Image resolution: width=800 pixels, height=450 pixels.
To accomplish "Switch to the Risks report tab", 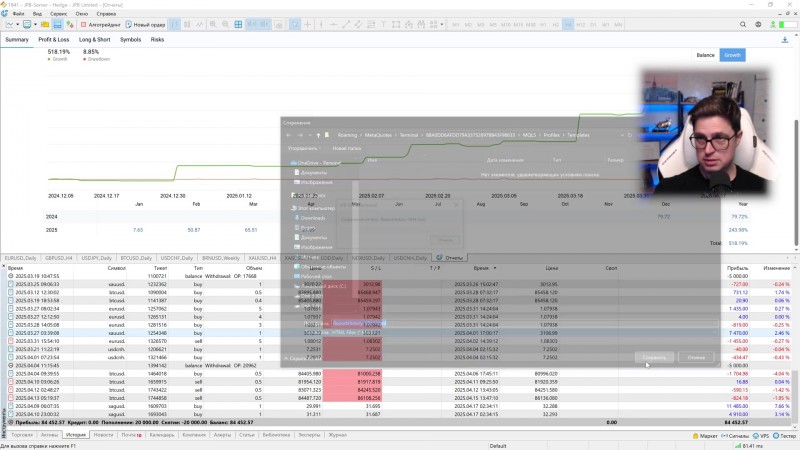I will point(157,40).
